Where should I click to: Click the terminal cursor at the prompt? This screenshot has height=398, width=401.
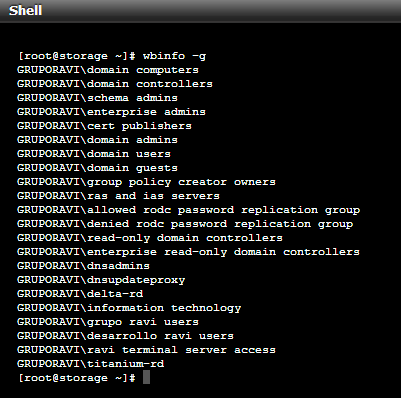[146, 378]
